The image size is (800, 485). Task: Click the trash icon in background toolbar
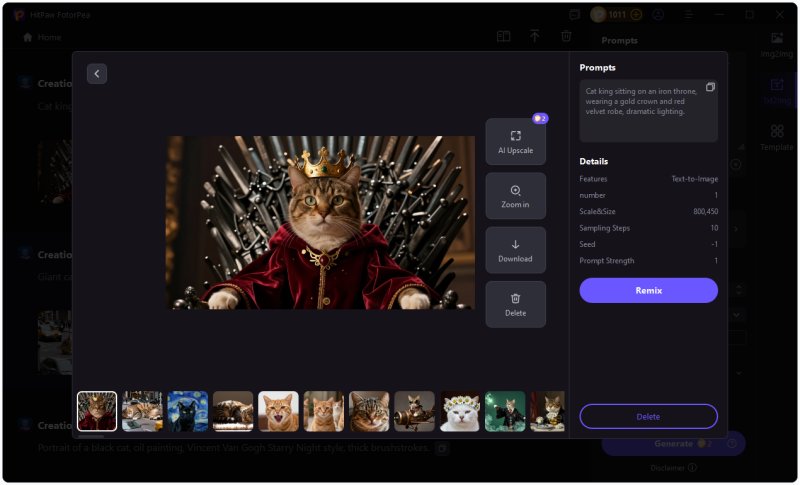pos(566,36)
